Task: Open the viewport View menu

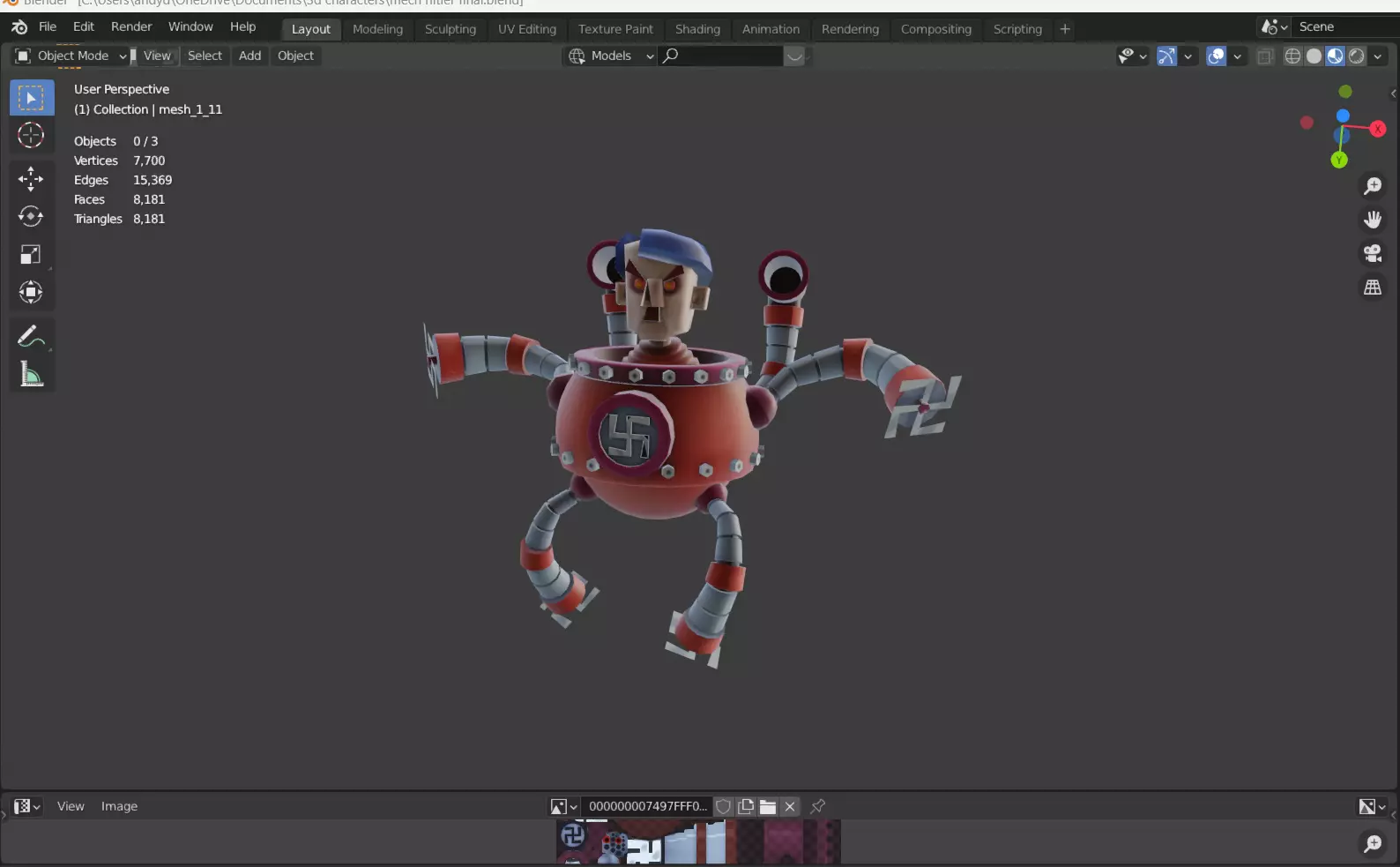Action: point(157,56)
